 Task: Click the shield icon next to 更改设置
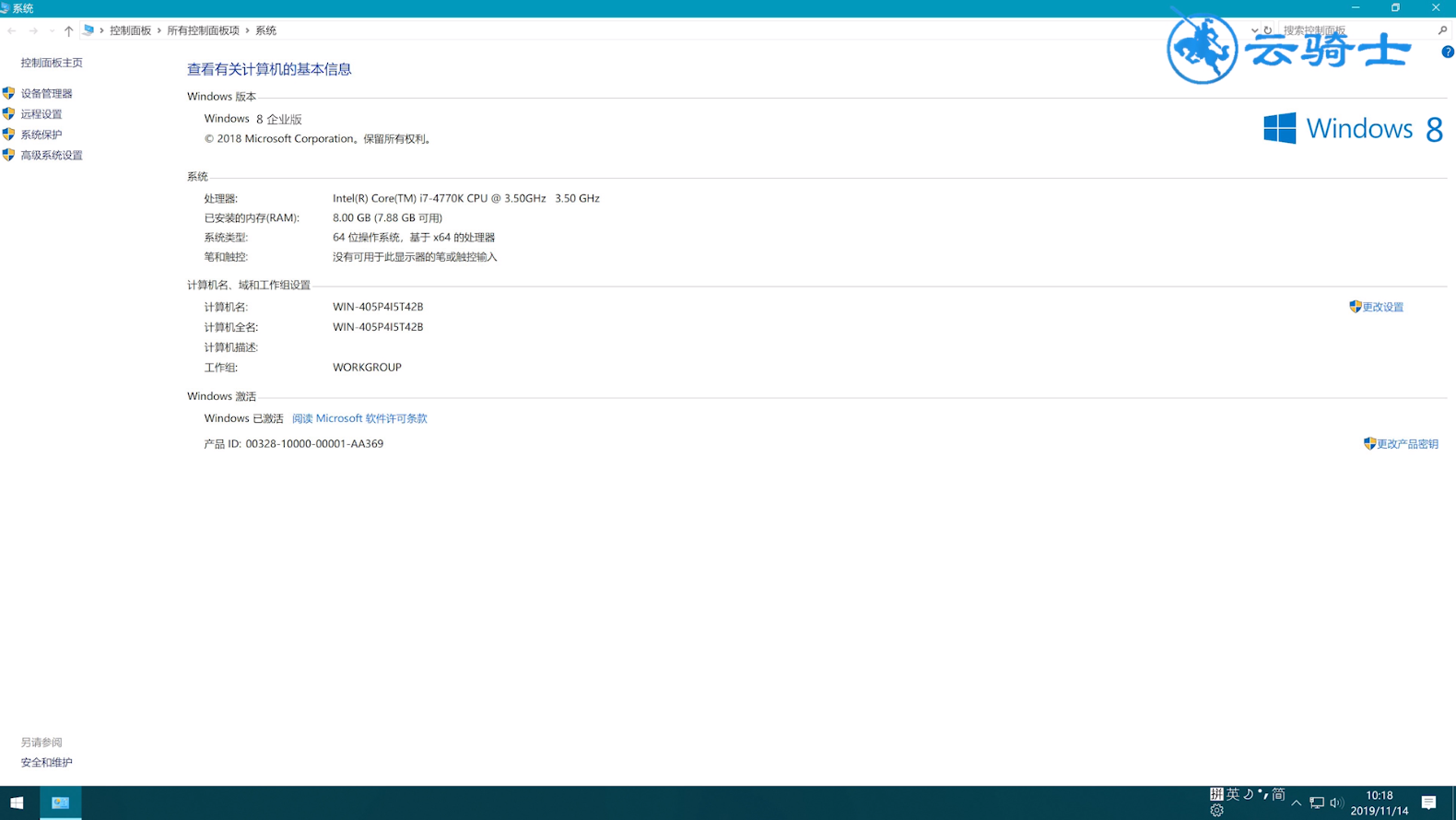[x=1356, y=306]
